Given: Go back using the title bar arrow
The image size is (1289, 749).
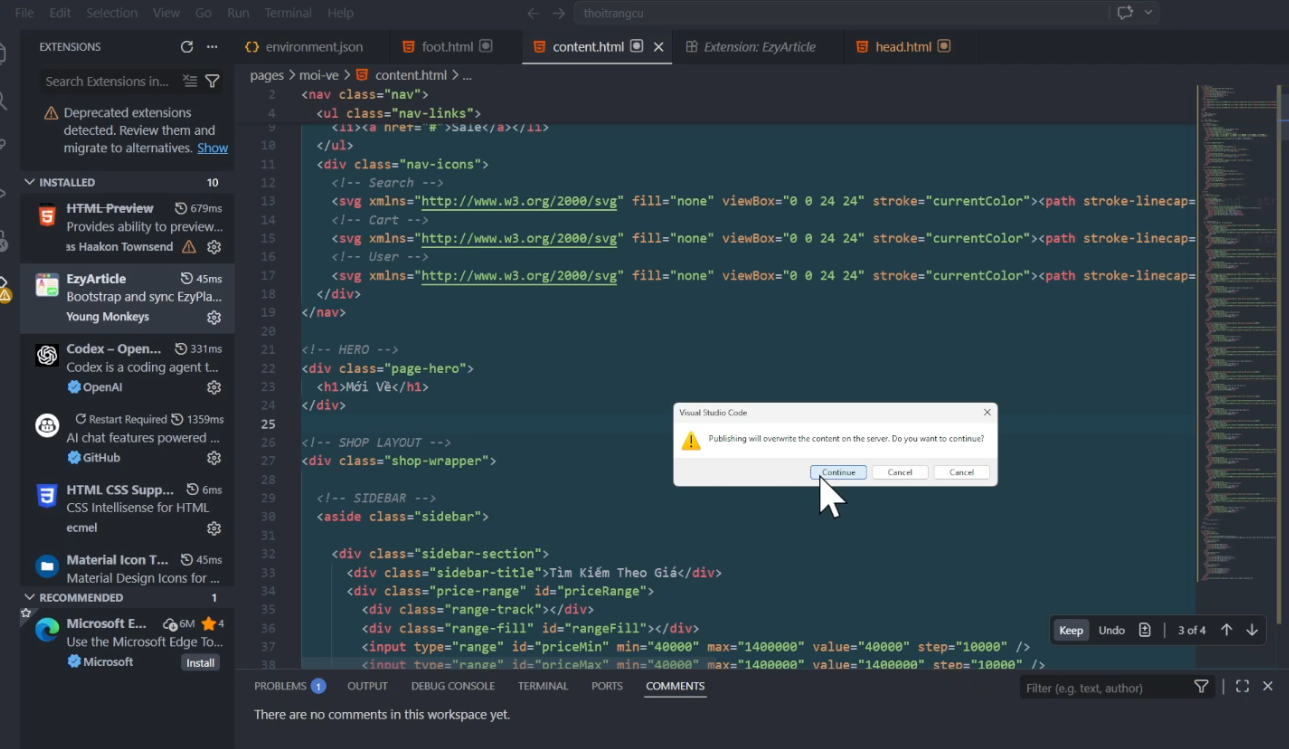Looking at the screenshot, I should click(x=533, y=13).
